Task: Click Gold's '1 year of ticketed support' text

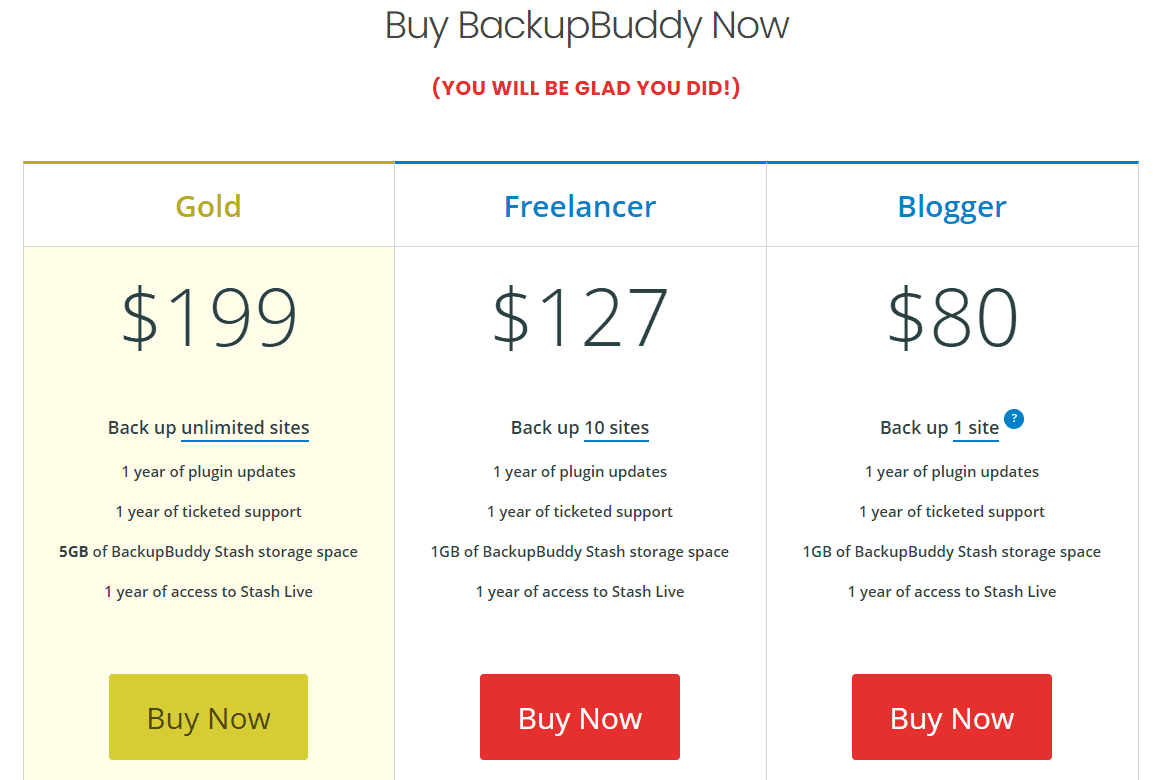Action: (208, 512)
